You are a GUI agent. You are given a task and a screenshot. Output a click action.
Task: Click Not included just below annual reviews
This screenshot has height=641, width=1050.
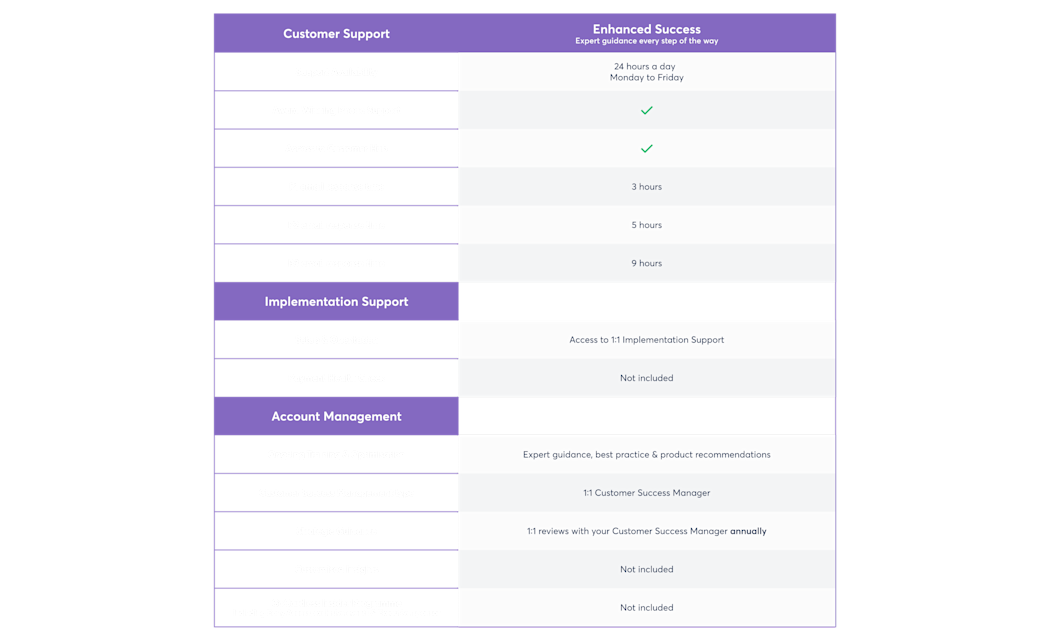(646, 569)
